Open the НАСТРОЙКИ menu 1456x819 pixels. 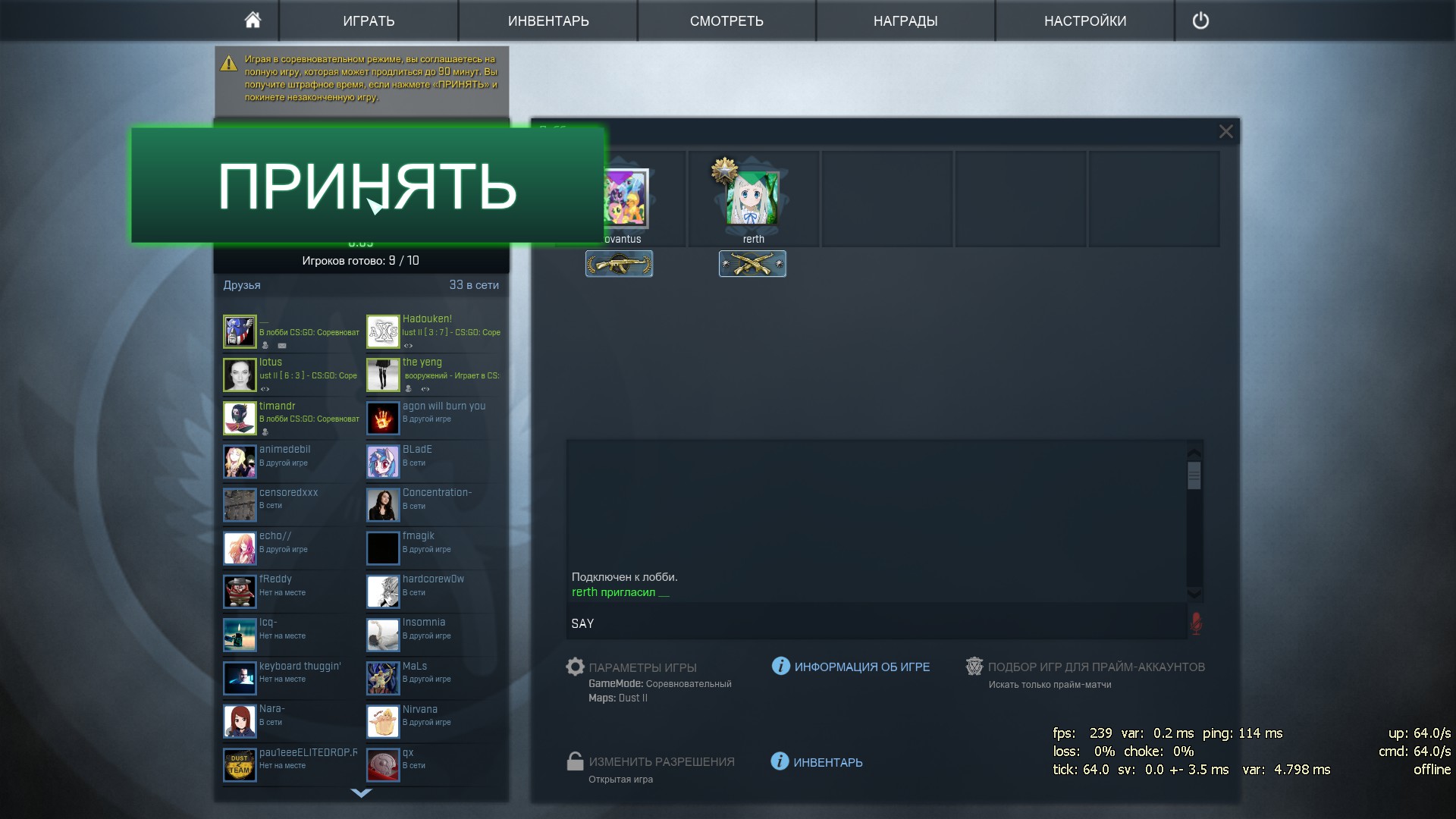(x=1084, y=20)
